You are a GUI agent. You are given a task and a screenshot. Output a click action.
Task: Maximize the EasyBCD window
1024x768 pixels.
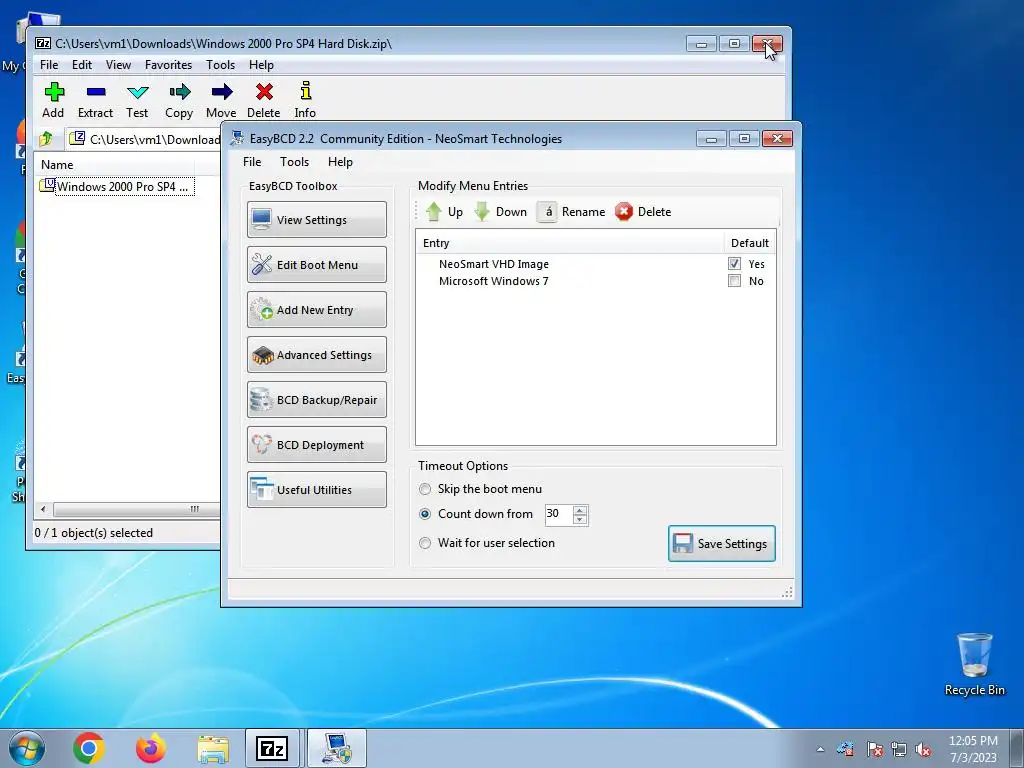(744, 138)
